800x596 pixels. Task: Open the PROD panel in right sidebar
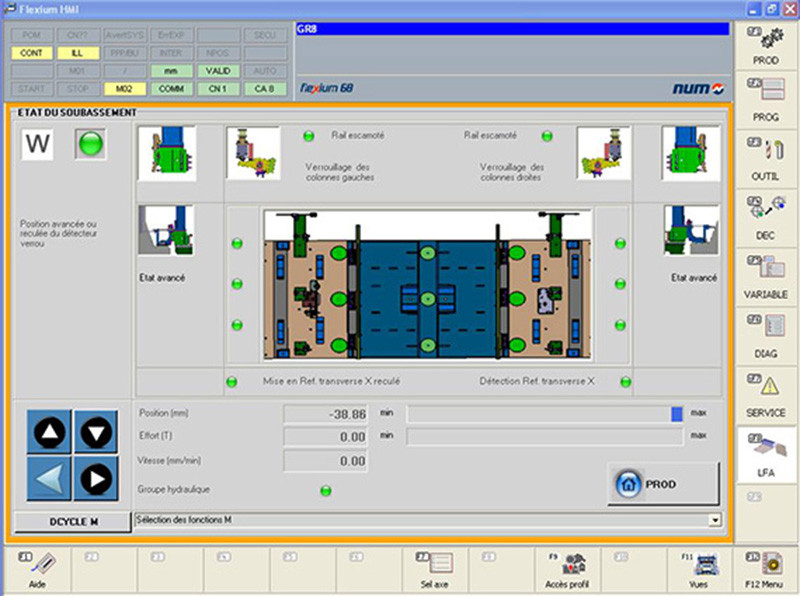pyautogui.click(x=766, y=45)
